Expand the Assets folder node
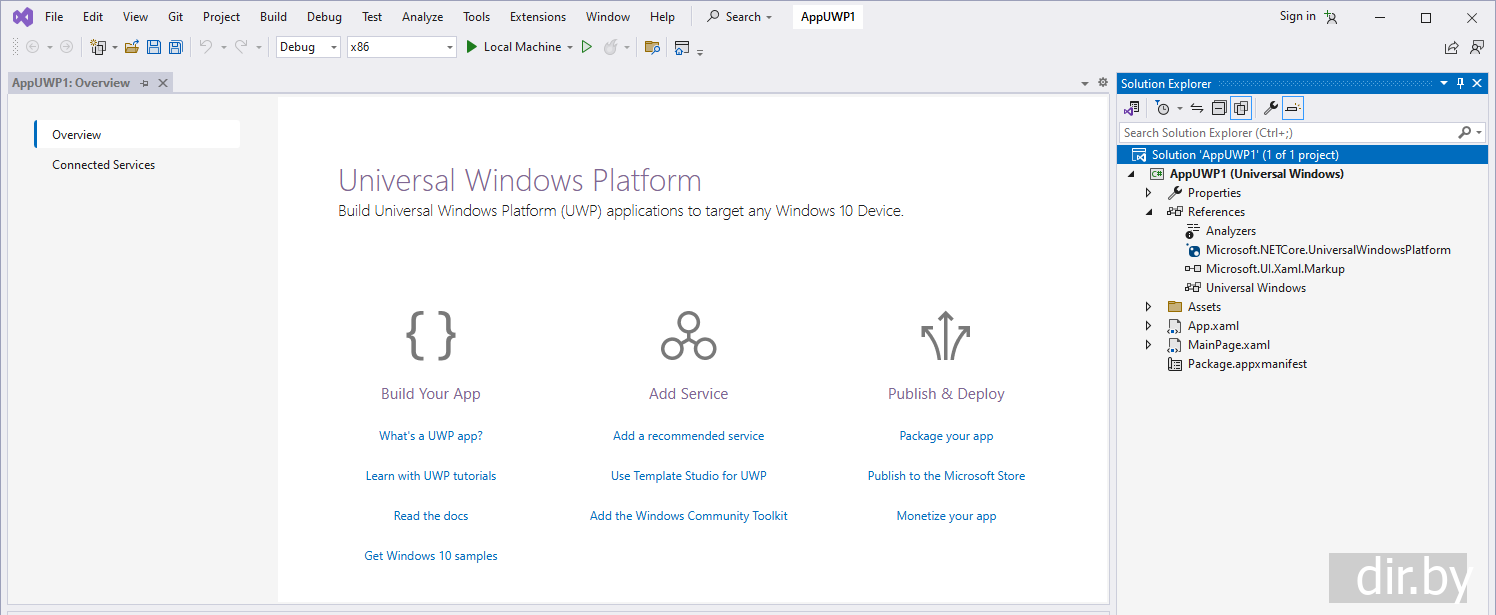 (1148, 307)
